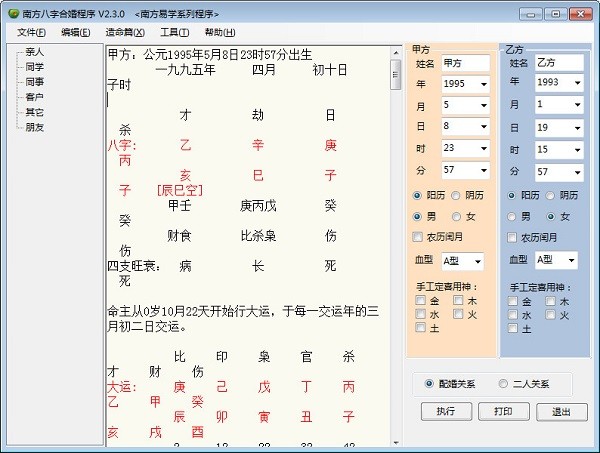Select 同学 in the category tree

tap(34, 67)
